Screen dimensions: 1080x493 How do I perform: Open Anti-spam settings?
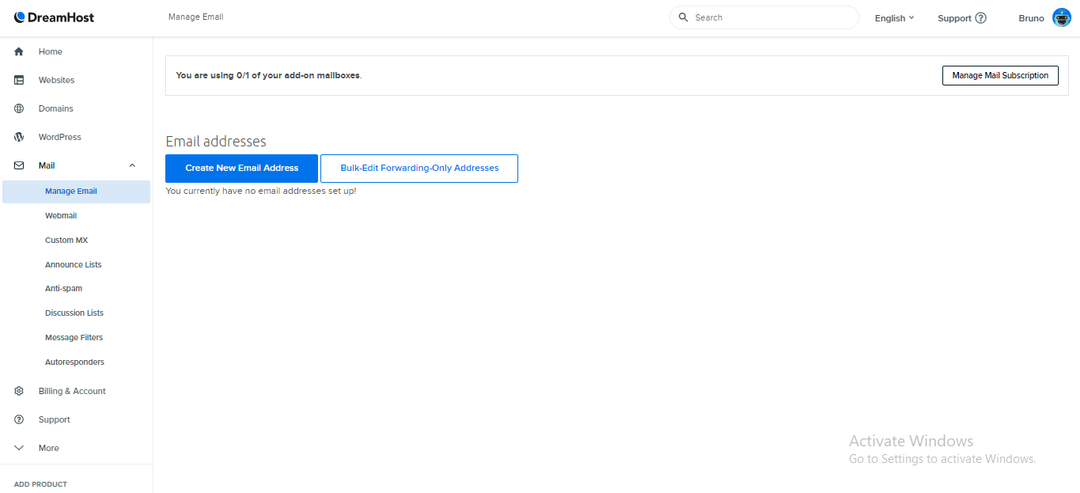click(x=63, y=289)
